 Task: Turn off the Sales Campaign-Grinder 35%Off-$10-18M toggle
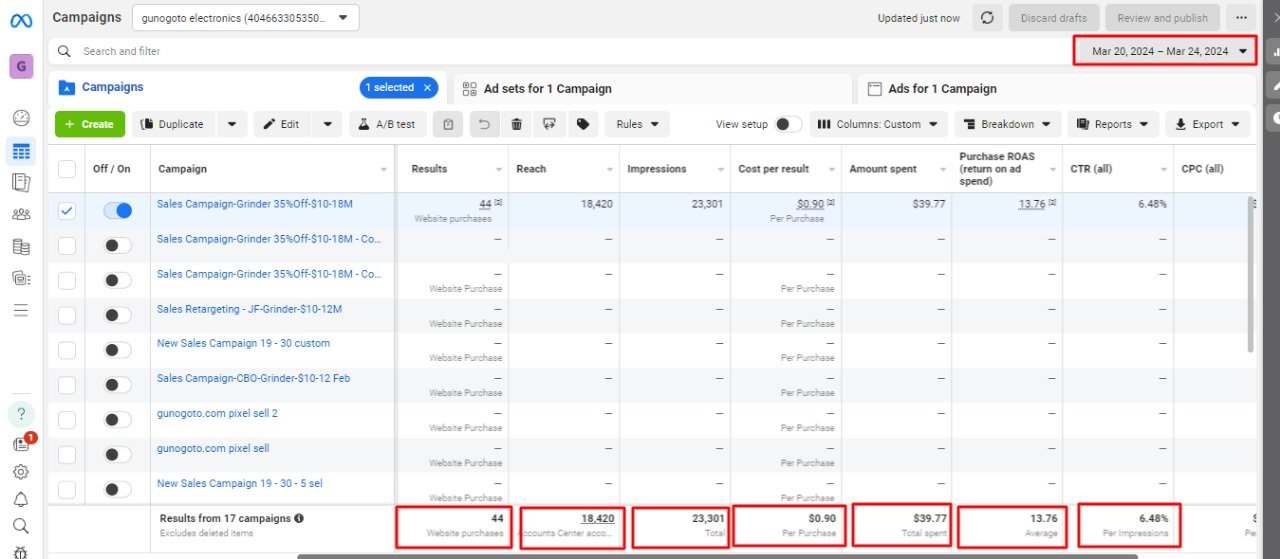pos(118,211)
